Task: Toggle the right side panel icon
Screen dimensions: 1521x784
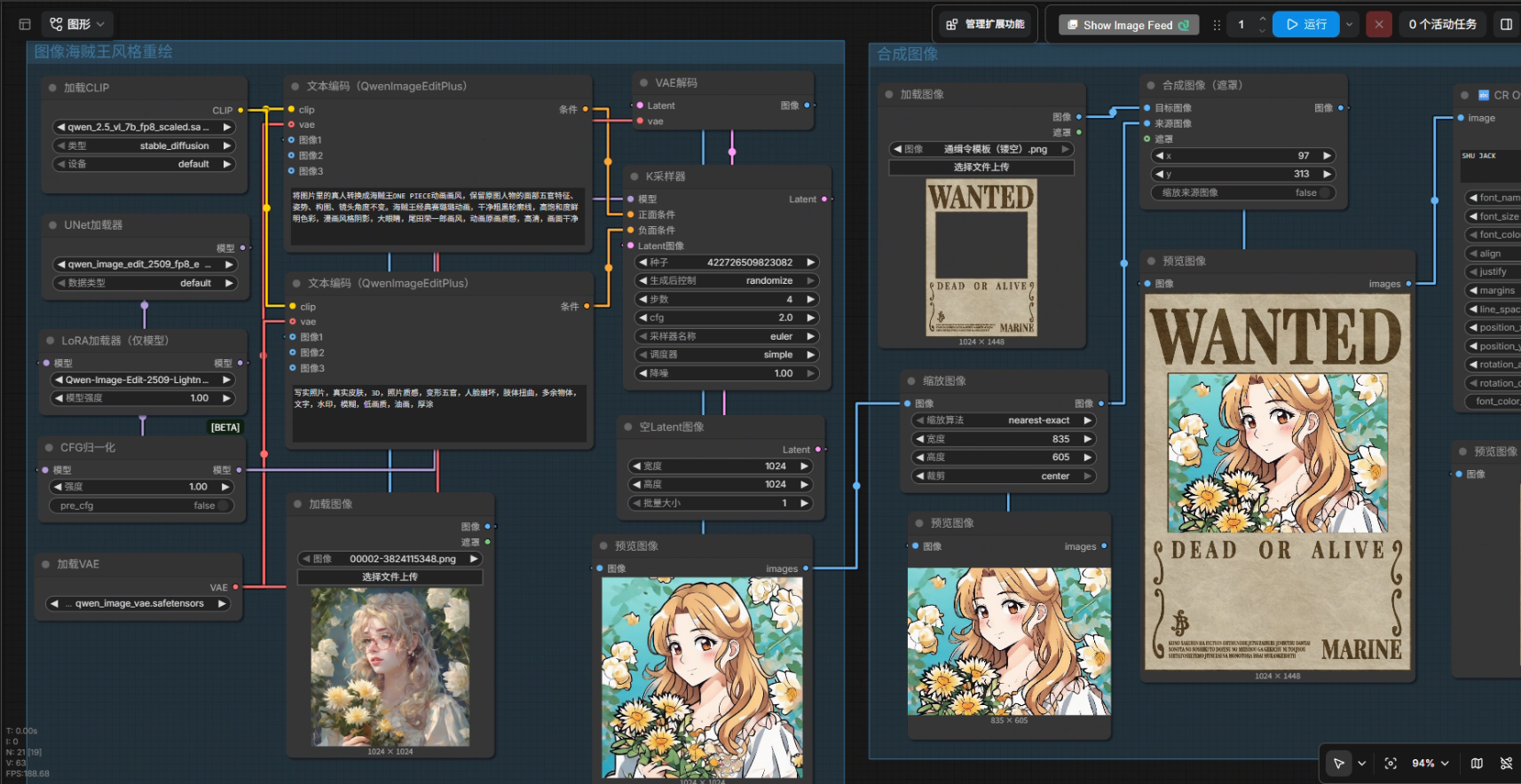Action: pos(1506,24)
